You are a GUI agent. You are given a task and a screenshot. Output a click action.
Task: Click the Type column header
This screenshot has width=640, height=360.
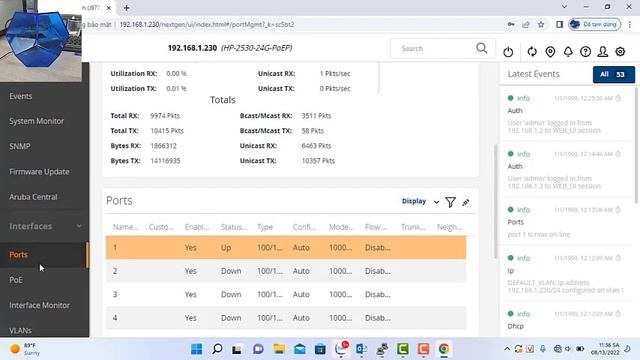pos(265,227)
